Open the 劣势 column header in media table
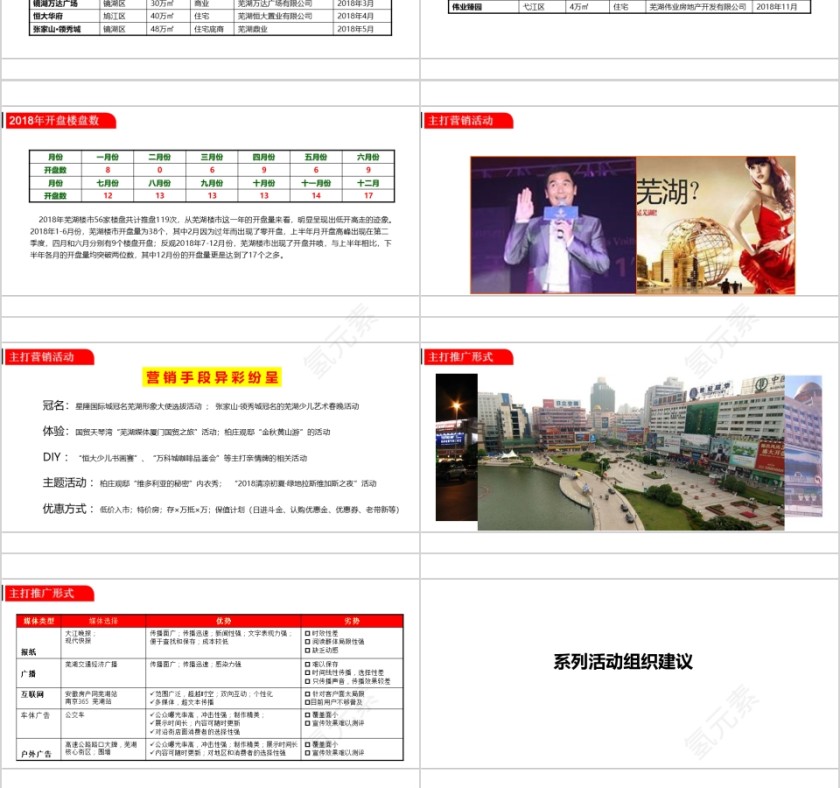Image resolution: width=840 pixels, height=788 pixels. click(352, 620)
